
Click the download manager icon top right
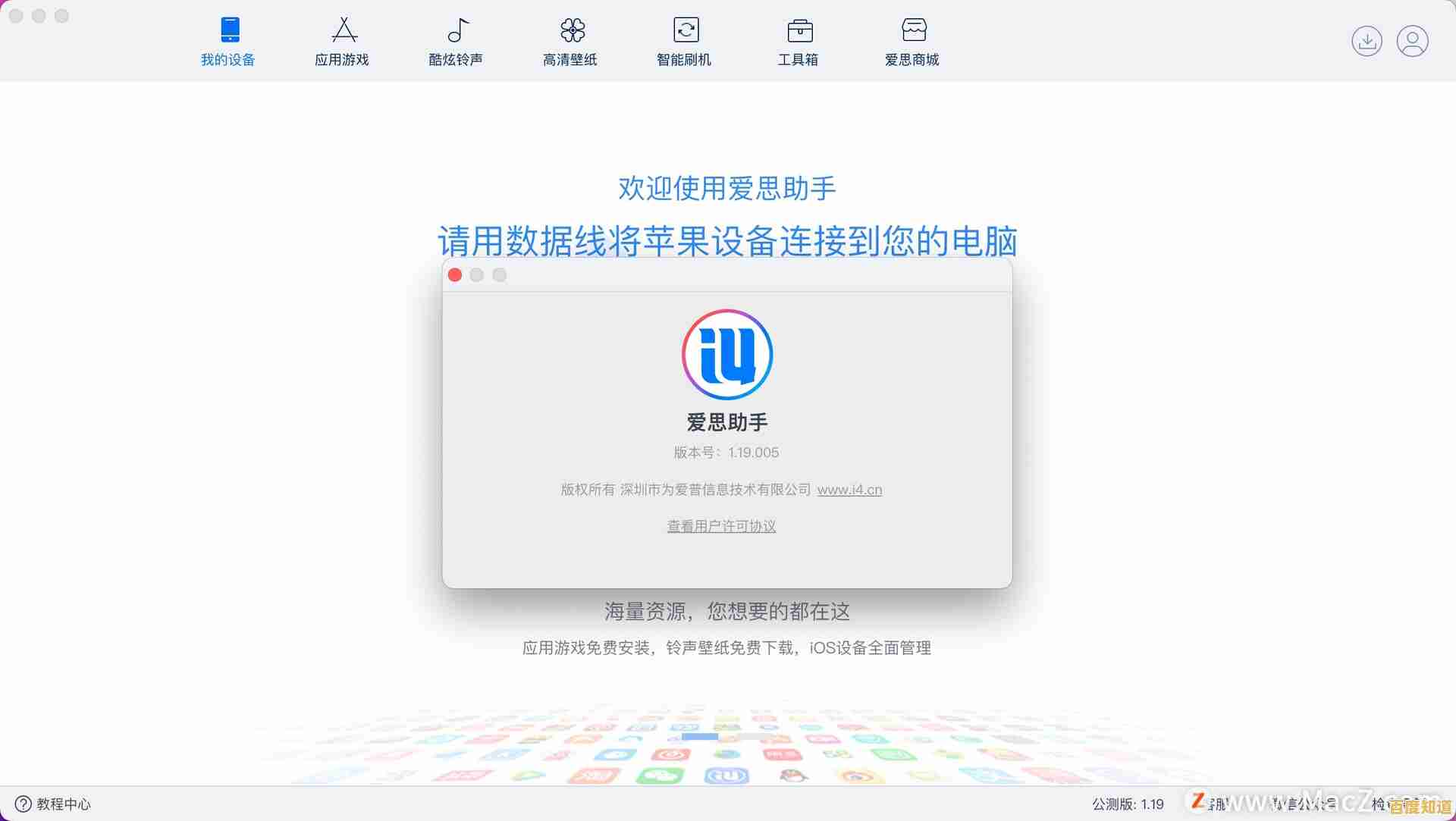click(x=1367, y=41)
